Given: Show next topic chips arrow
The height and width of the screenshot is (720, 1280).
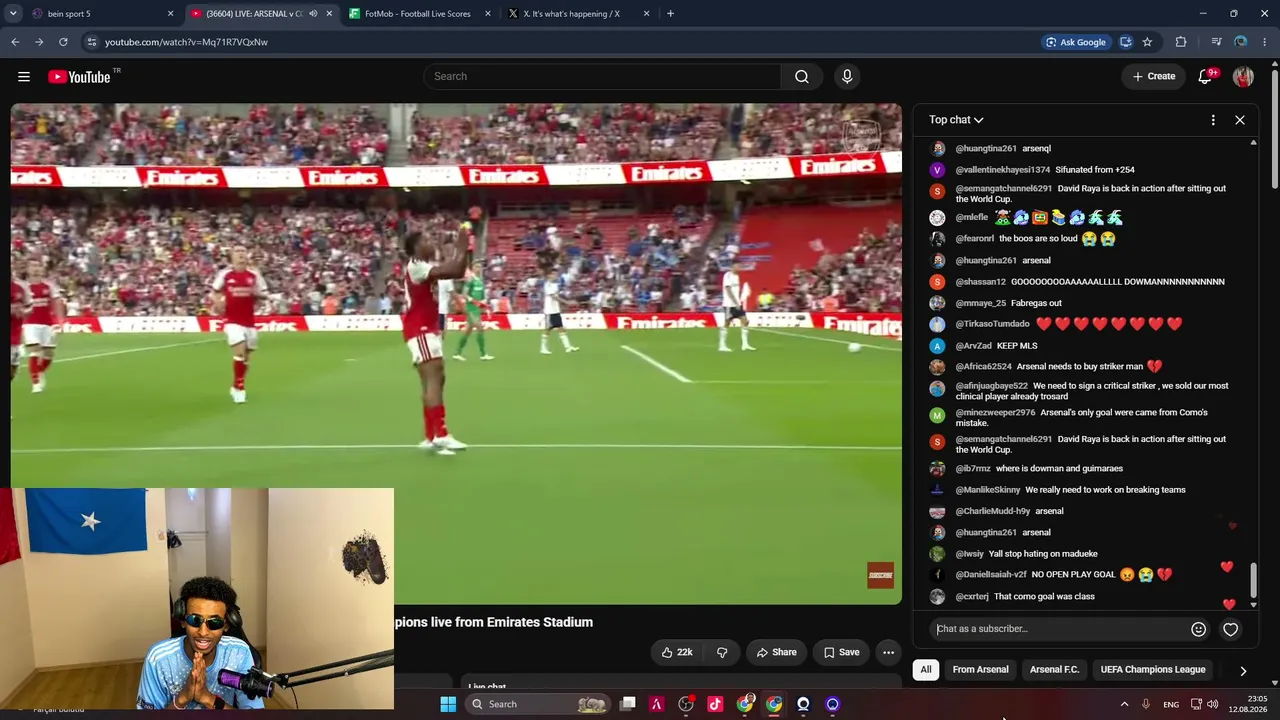Looking at the screenshot, I should point(1243,671).
